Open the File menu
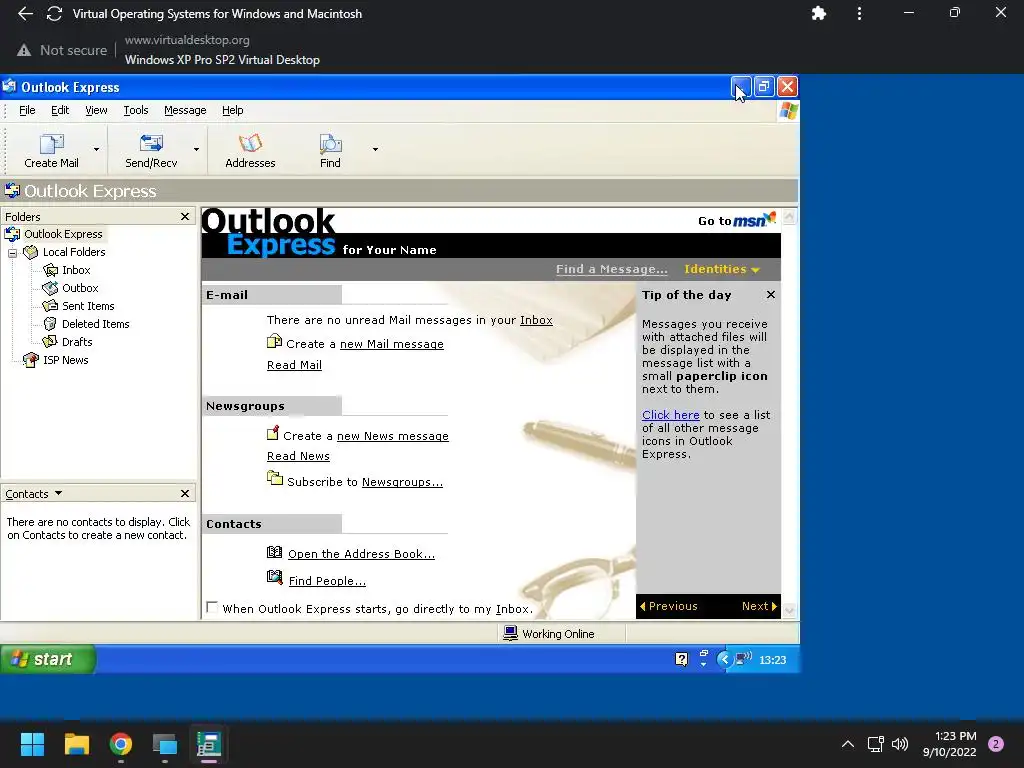Screen dimensions: 1024x768 [27, 110]
